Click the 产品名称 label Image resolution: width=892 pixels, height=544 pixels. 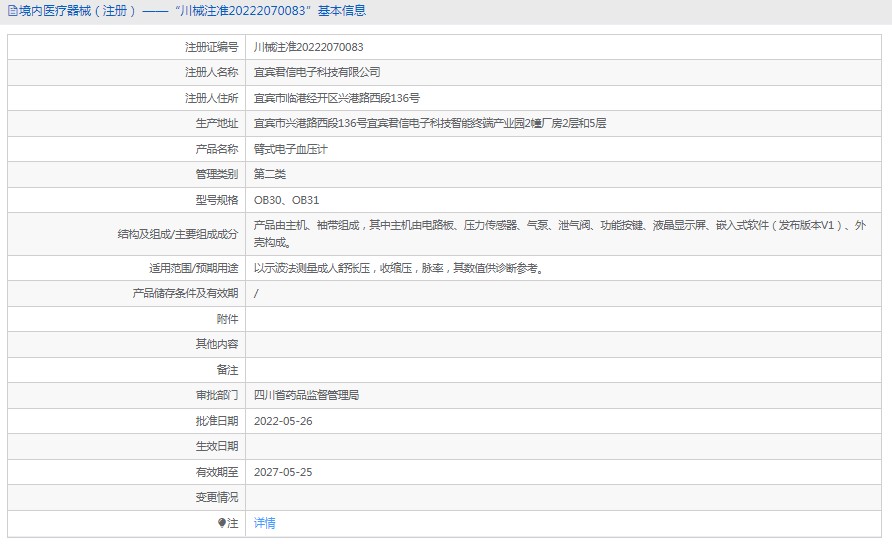tap(217, 149)
